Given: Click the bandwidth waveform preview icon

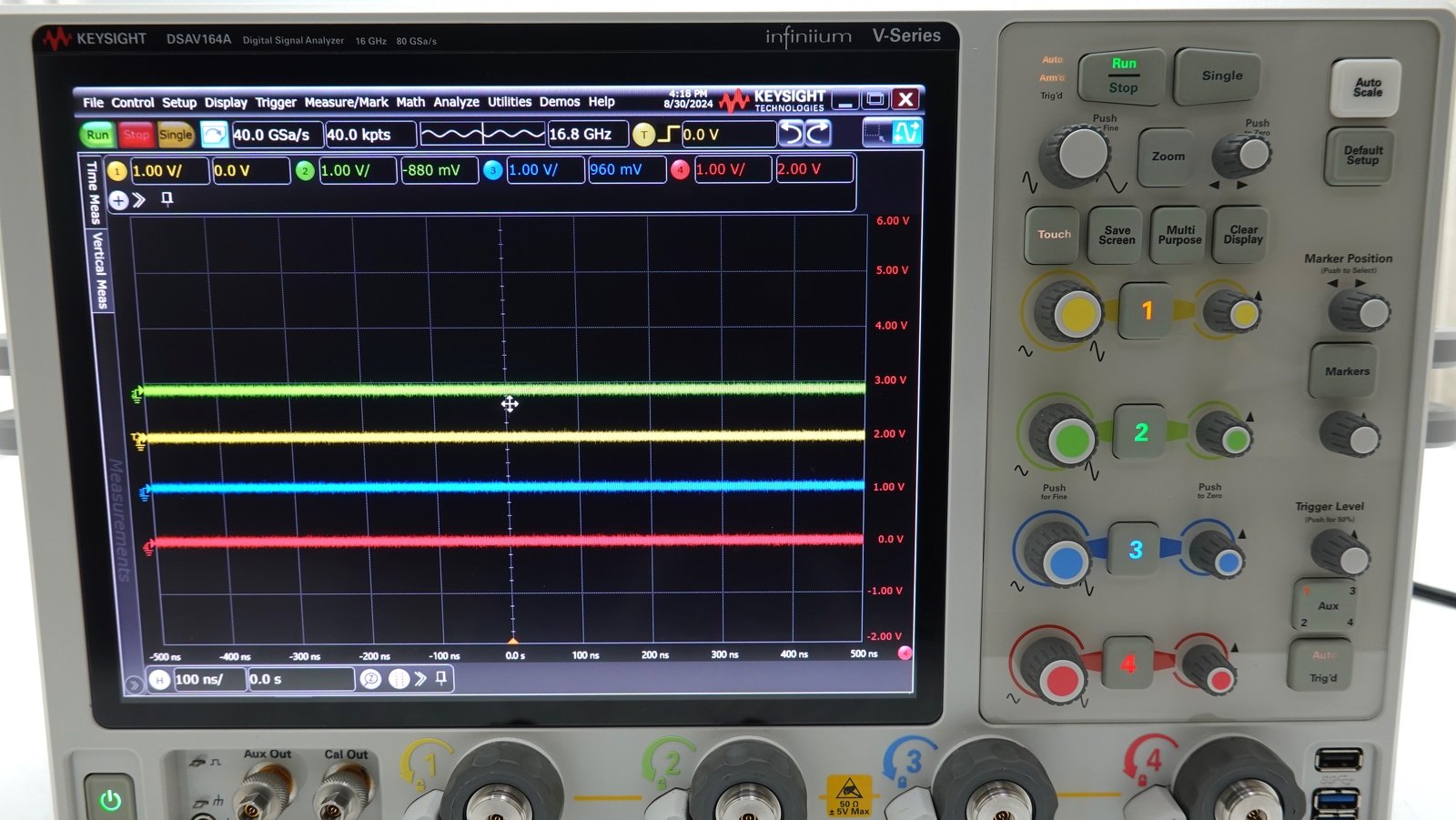Looking at the screenshot, I should pos(482,135).
